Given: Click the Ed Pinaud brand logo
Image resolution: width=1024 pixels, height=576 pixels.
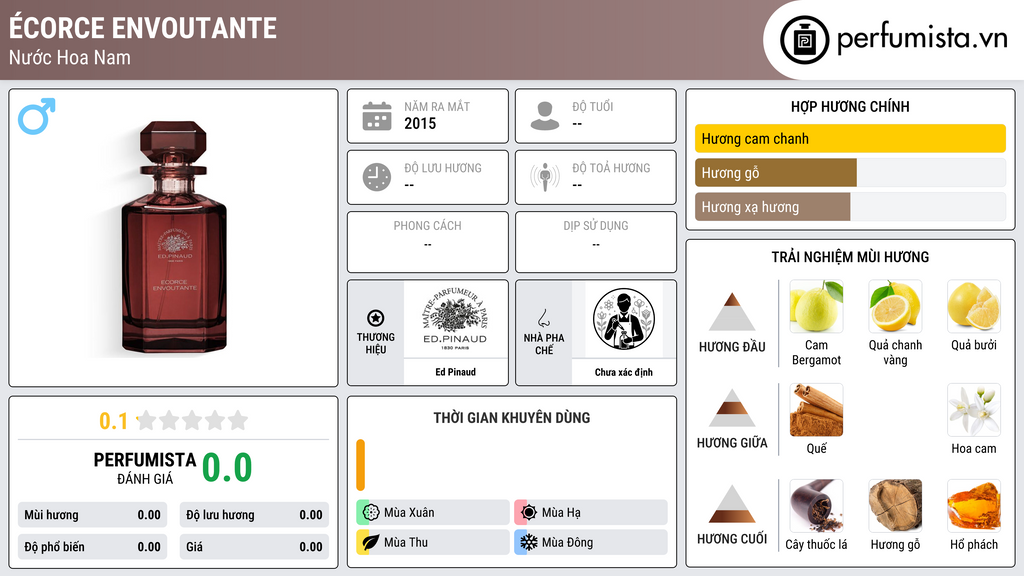Looking at the screenshot, I should tap(455, 319).
